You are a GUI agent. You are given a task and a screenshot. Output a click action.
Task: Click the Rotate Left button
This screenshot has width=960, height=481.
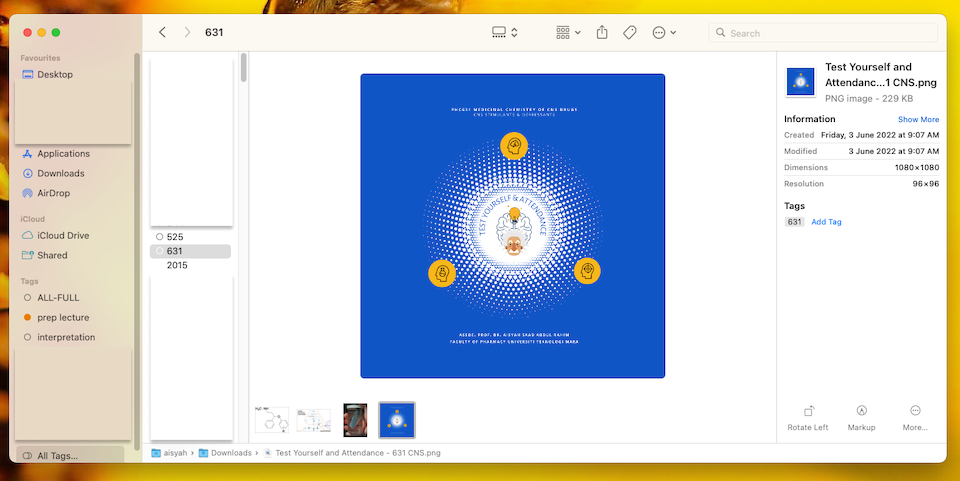tap(808, 418)
